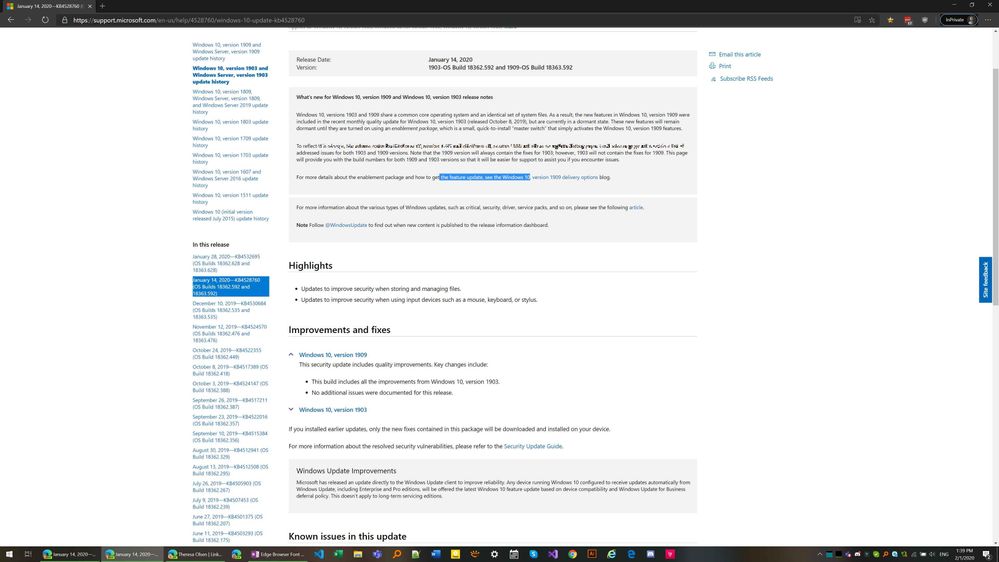Open a new browser tab
Screen dimensions: 999x562
tap(102, 6)
